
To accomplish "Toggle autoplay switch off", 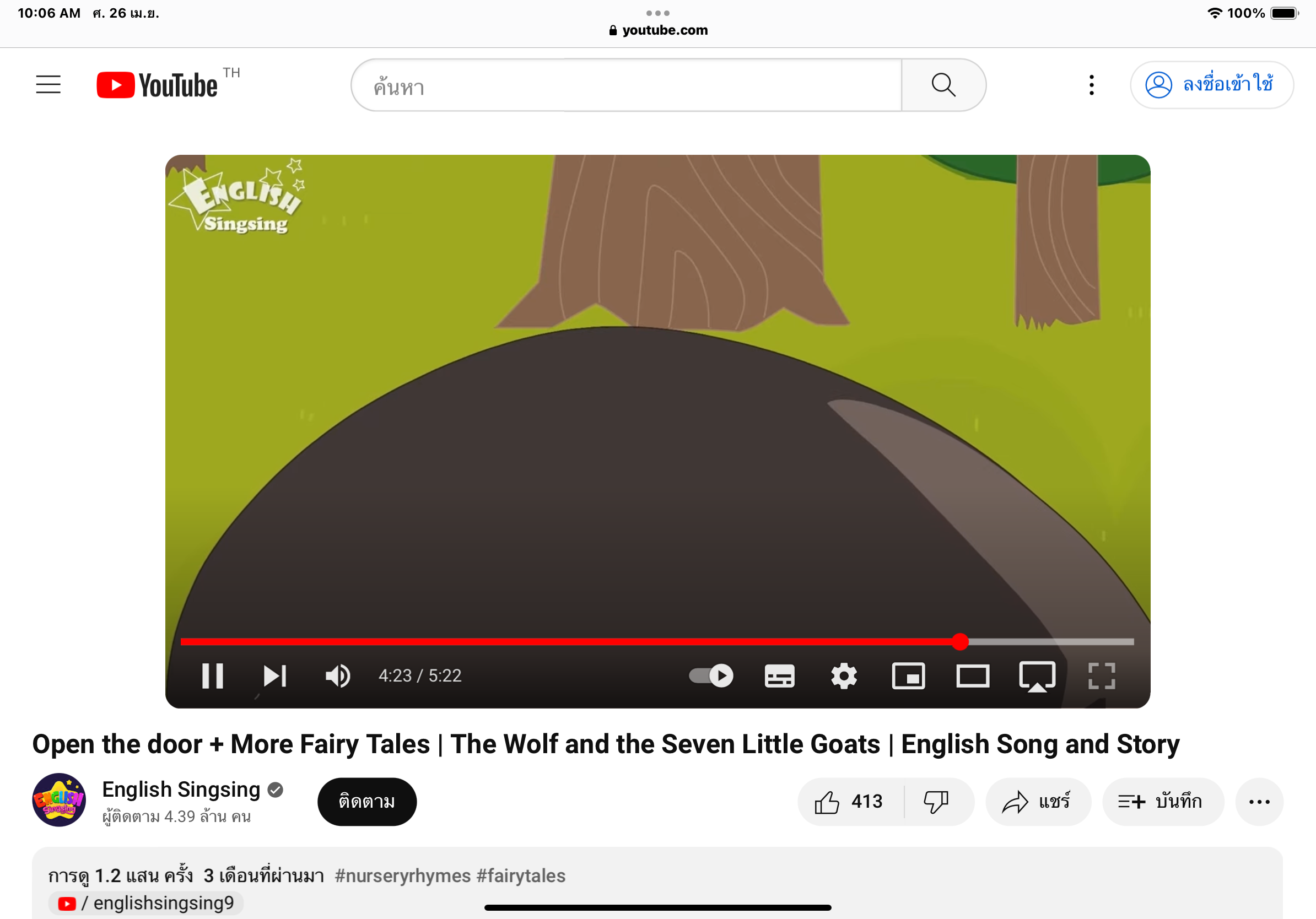I will pos(711,676).
